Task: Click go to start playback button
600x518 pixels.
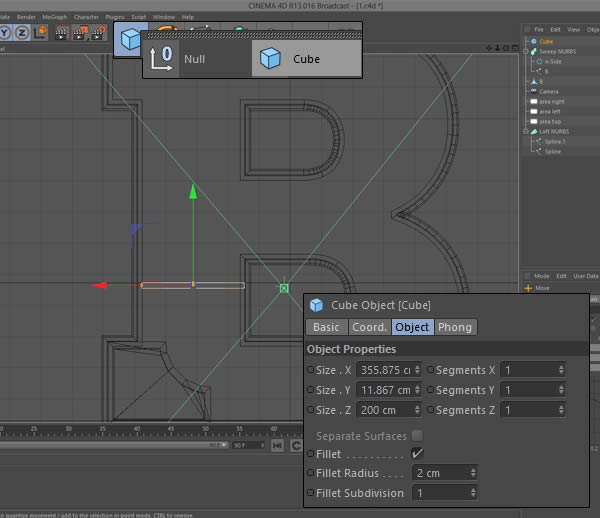Action: (277, 445)
